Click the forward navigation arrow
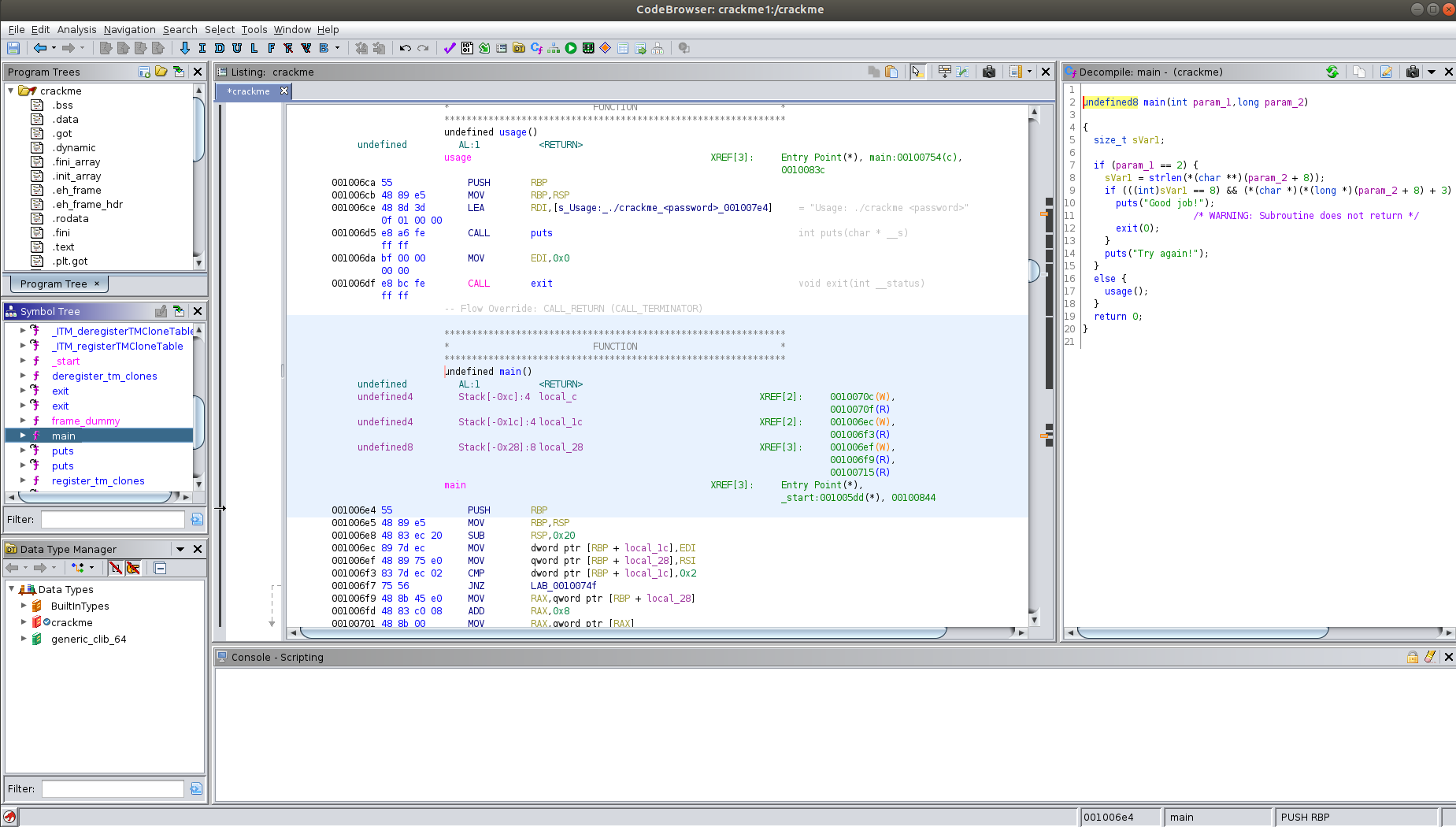This screenshot has height=827, width=1456. pyautogui.click(x=69, y=48)
